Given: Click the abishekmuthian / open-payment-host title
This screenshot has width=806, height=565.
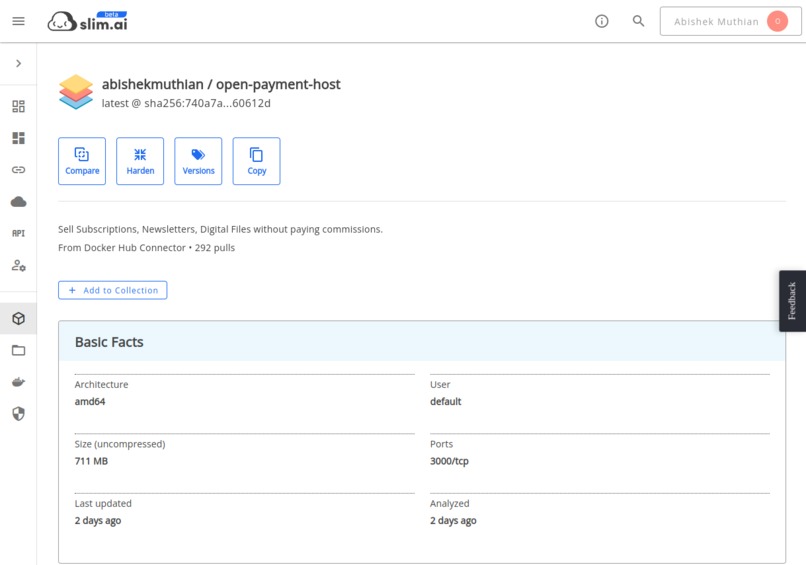Looking at the screenshot, I should pos(221,84).
